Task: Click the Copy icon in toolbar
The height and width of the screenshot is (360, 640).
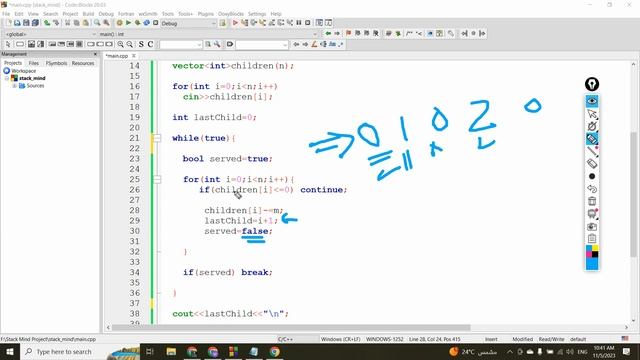Action: 76,23
